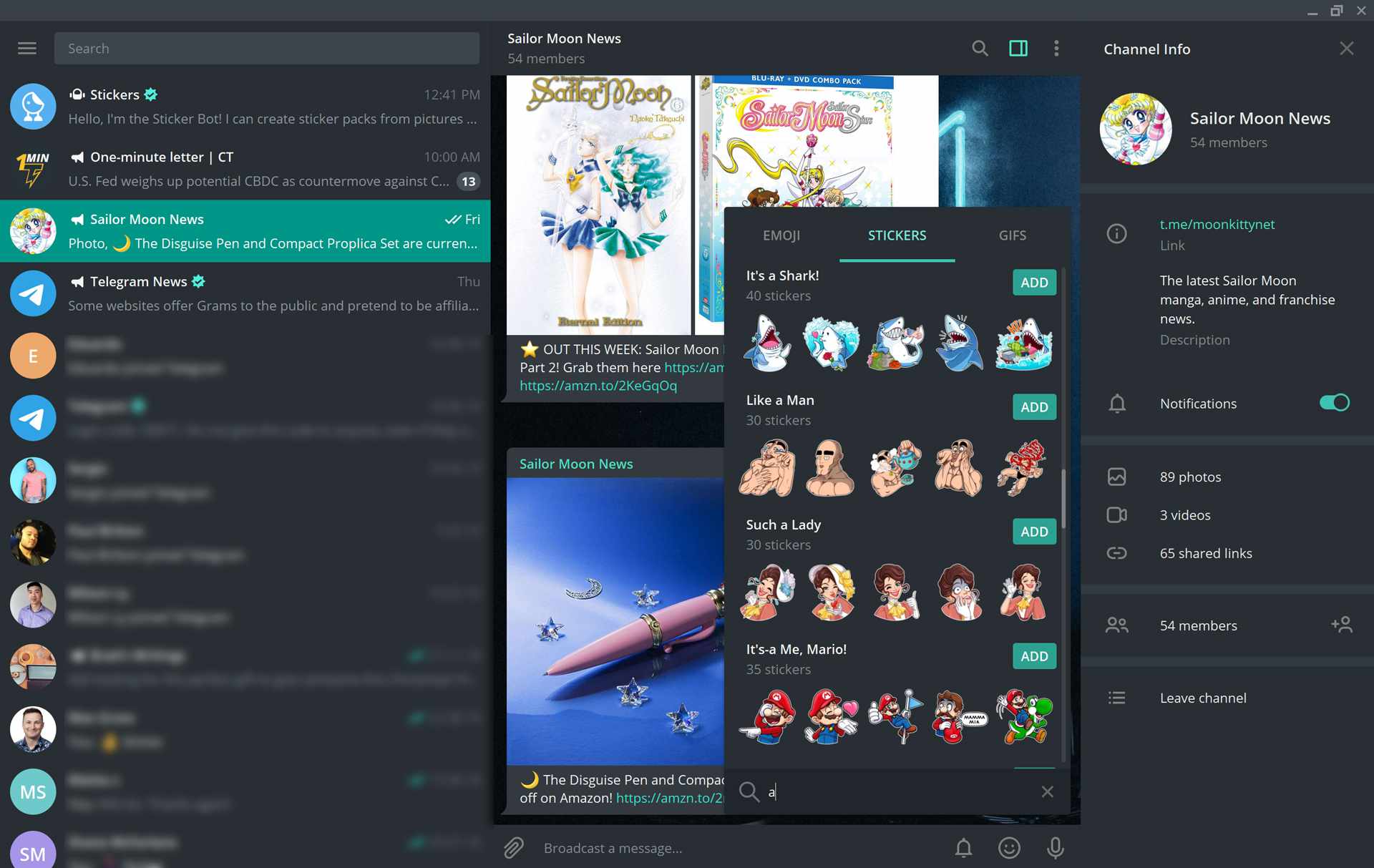
Task: Switch to the STICKERS tab
Action: tap(897, 235)
